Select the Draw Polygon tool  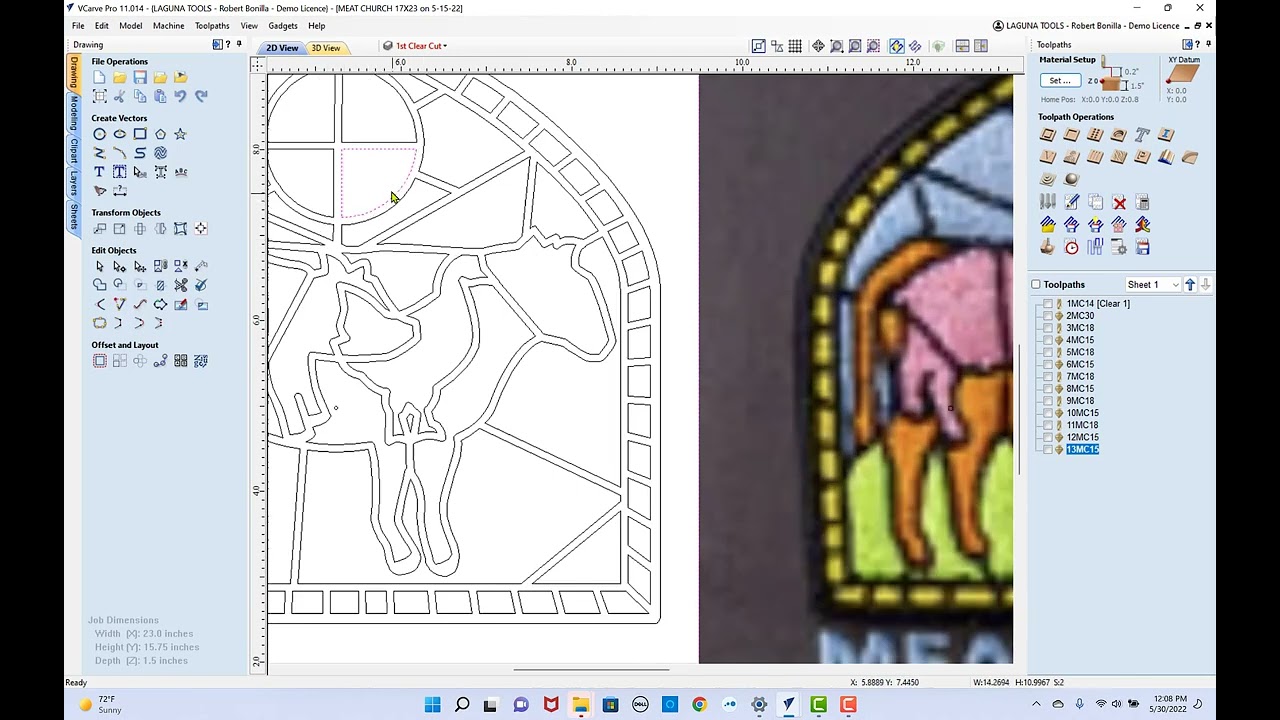click(160, 134)
